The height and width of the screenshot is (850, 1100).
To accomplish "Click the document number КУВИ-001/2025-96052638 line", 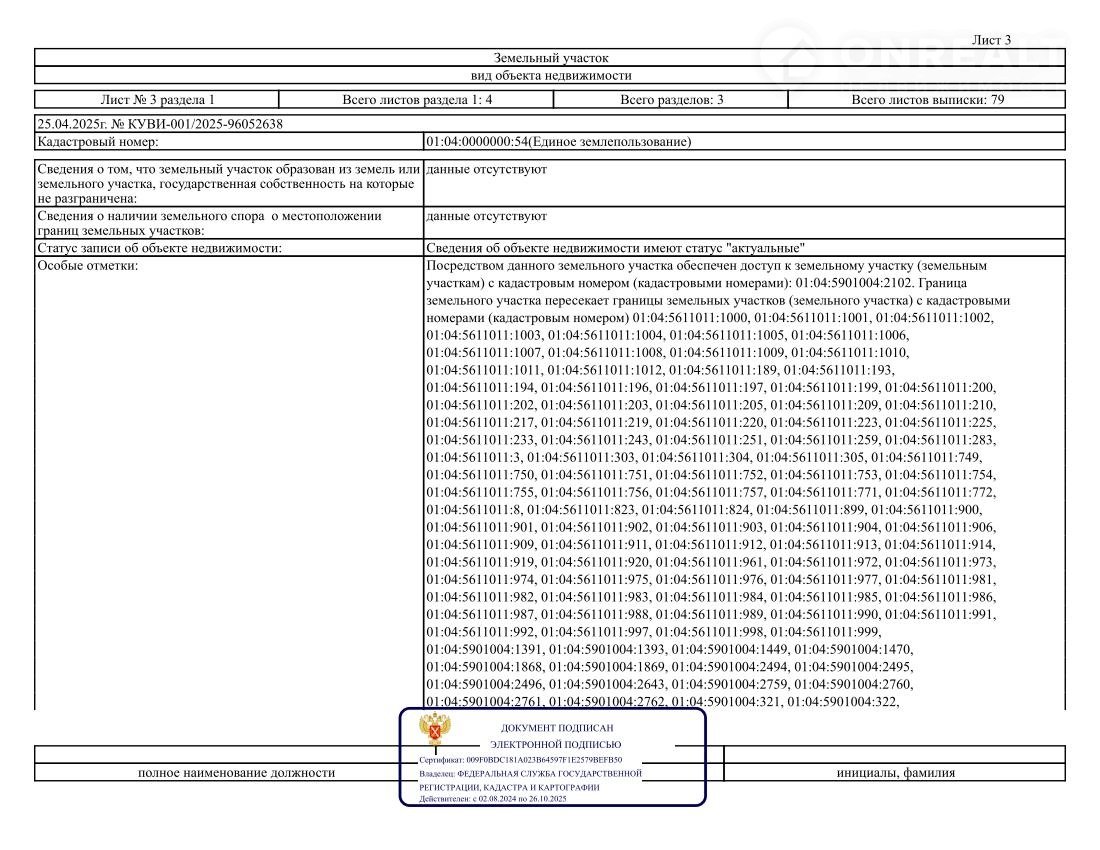I will (160, 124).
